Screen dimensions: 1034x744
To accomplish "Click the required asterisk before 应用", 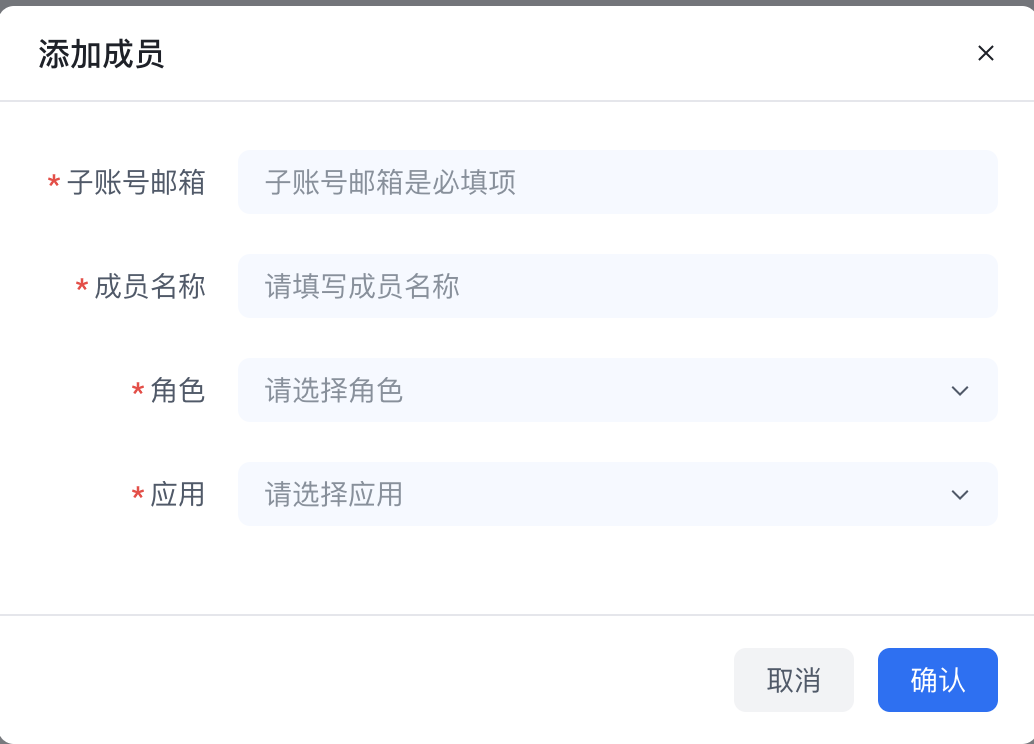I will (138, 496).
